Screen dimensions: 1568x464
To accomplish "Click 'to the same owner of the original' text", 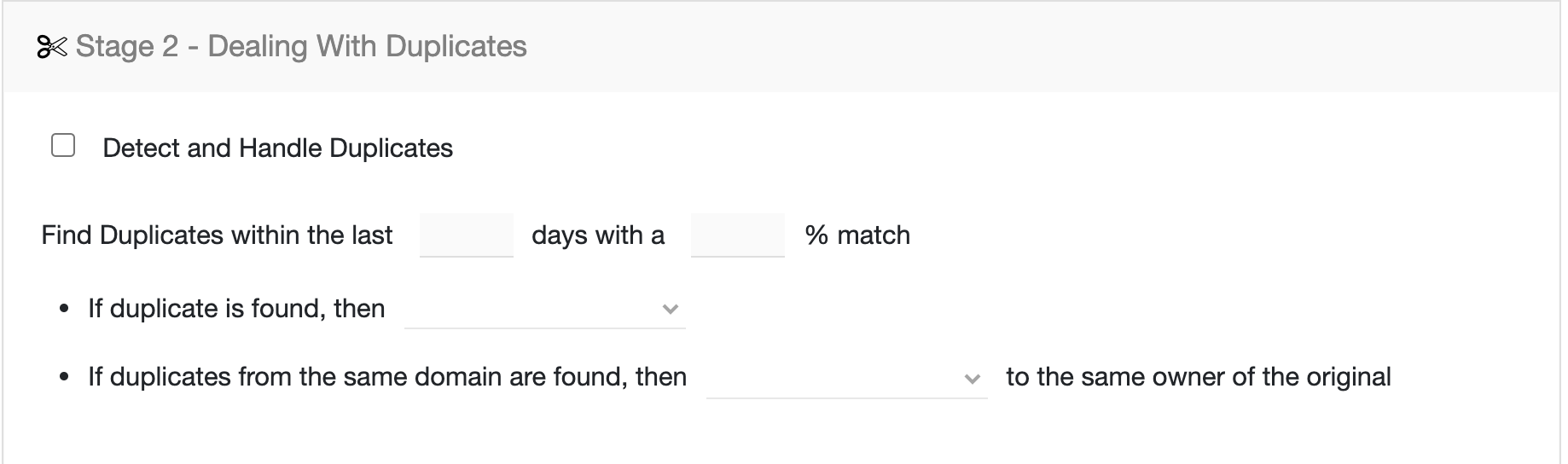I will point(1199,377).
